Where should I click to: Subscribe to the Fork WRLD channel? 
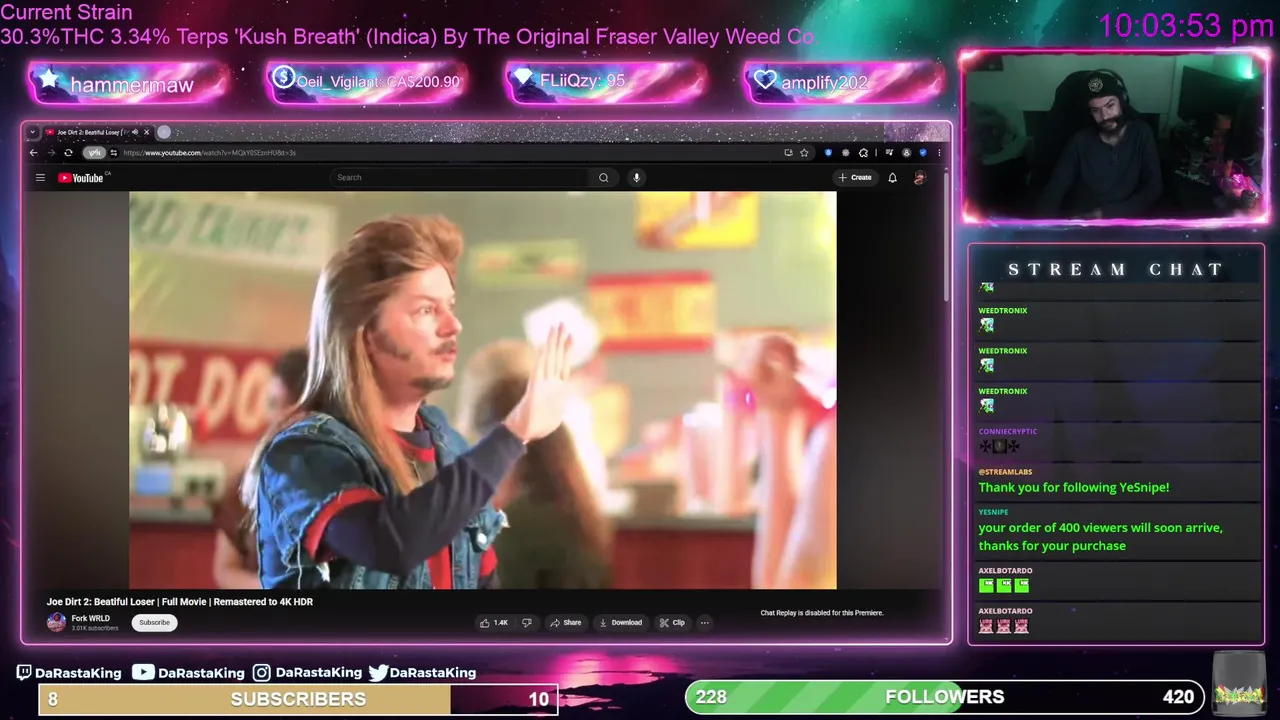[x=154, y=623]
